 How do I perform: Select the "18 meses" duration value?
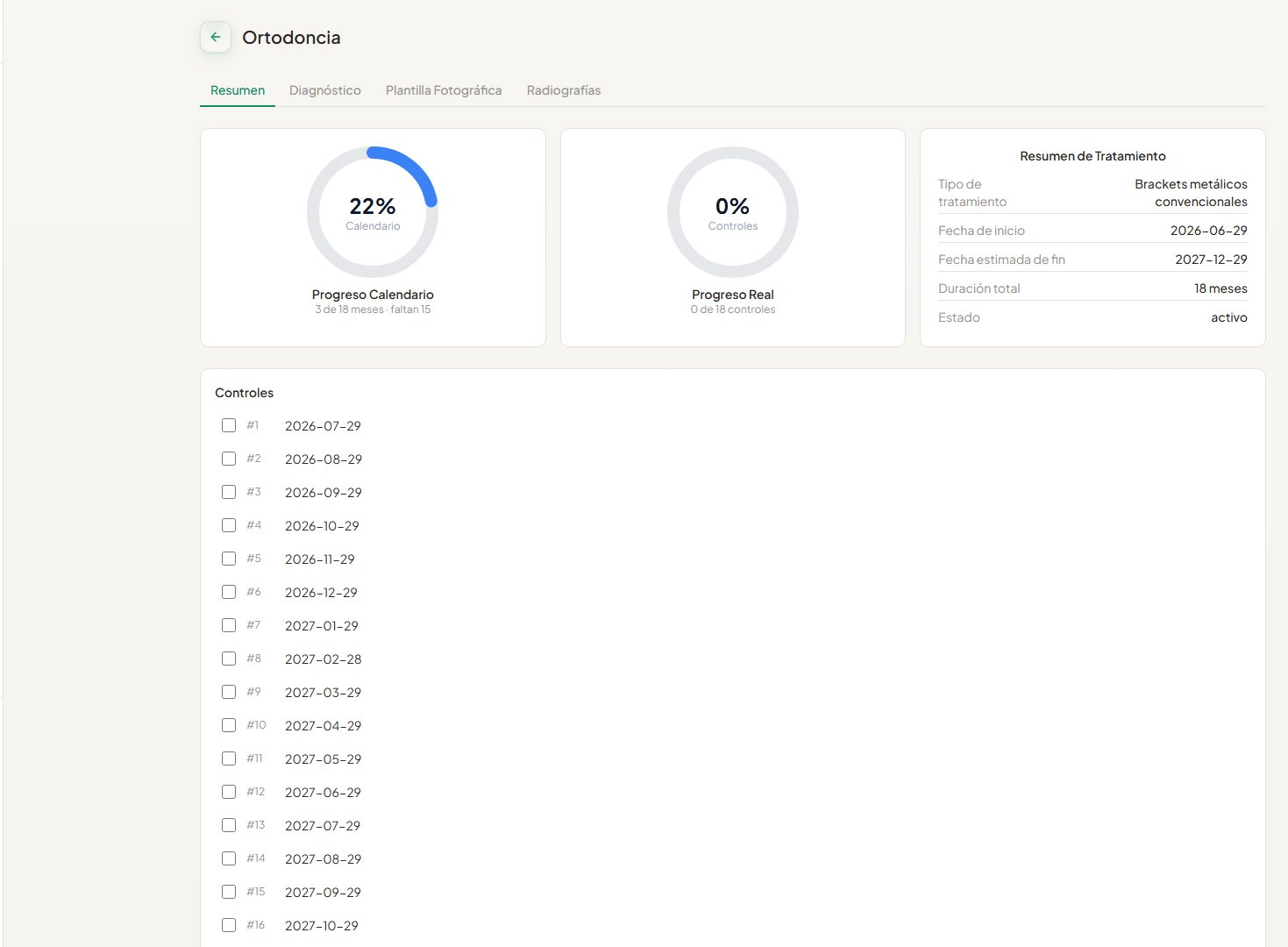pos(1220,288)
